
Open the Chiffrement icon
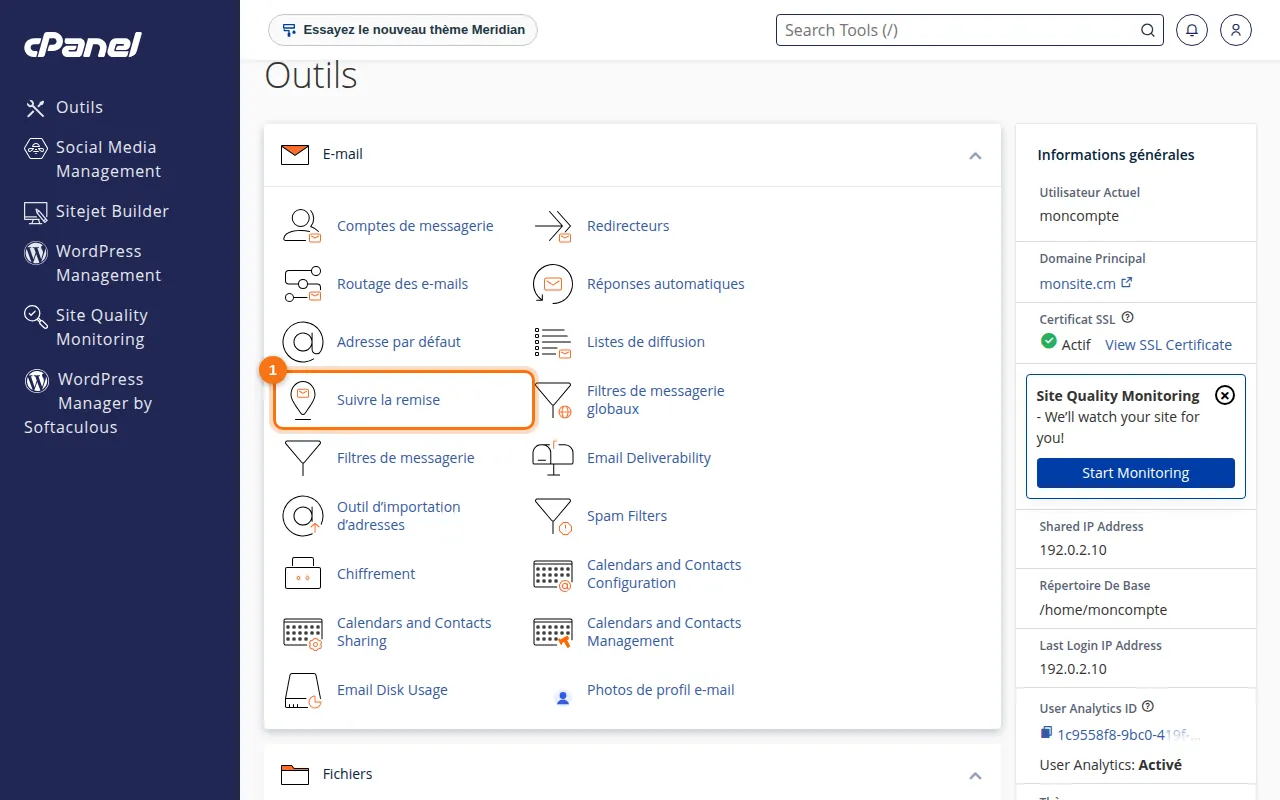(302, 574)
